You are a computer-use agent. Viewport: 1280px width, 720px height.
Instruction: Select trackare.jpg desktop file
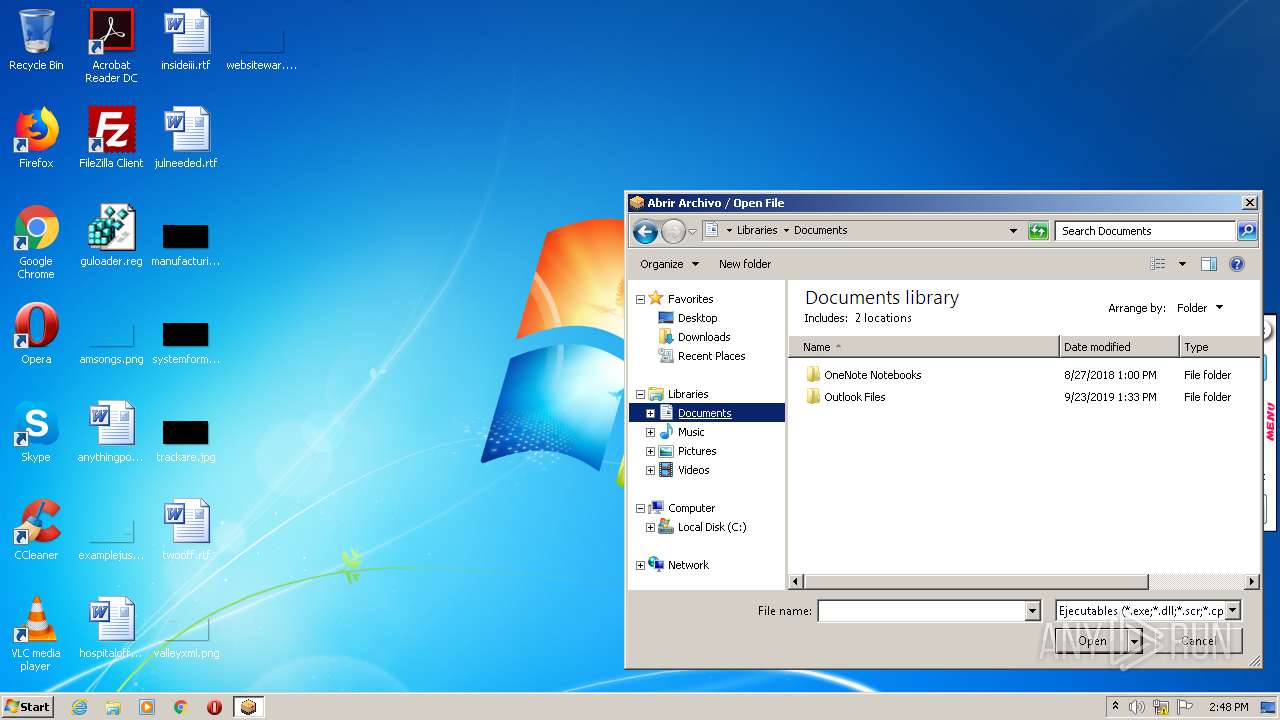[186, 438]
